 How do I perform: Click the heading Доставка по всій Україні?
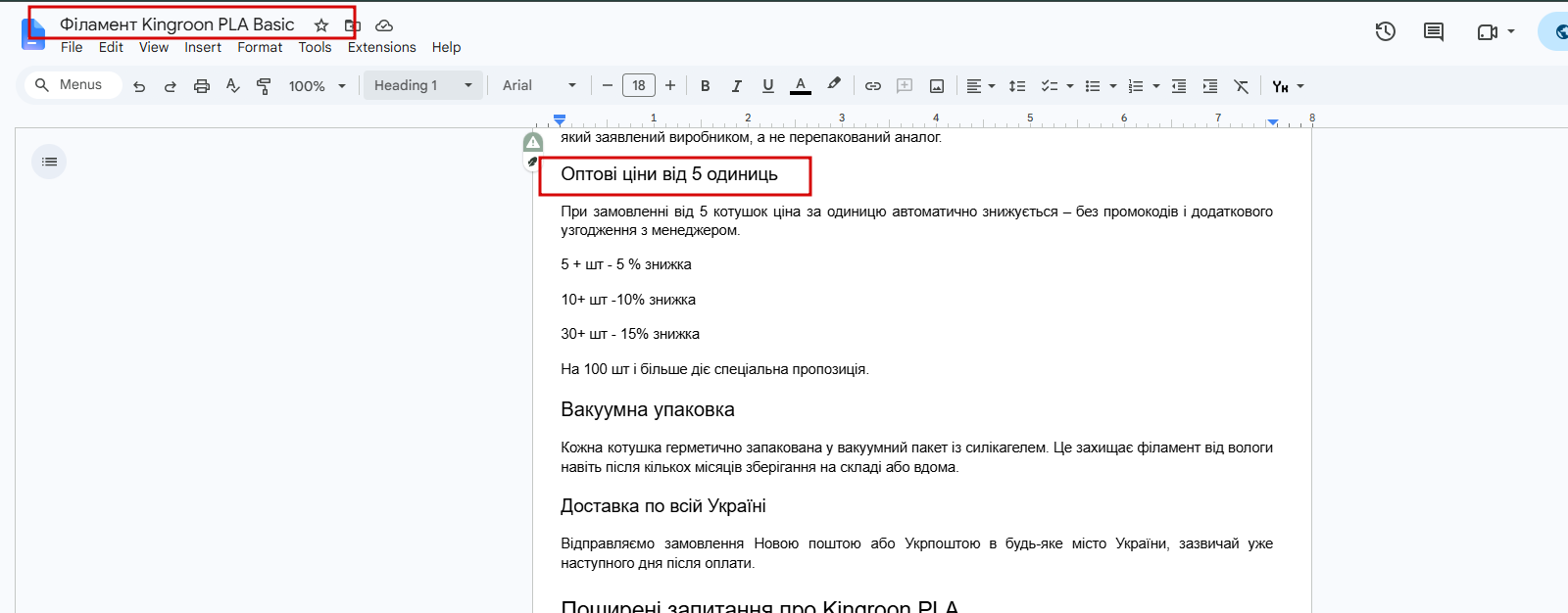coord(663,506)
